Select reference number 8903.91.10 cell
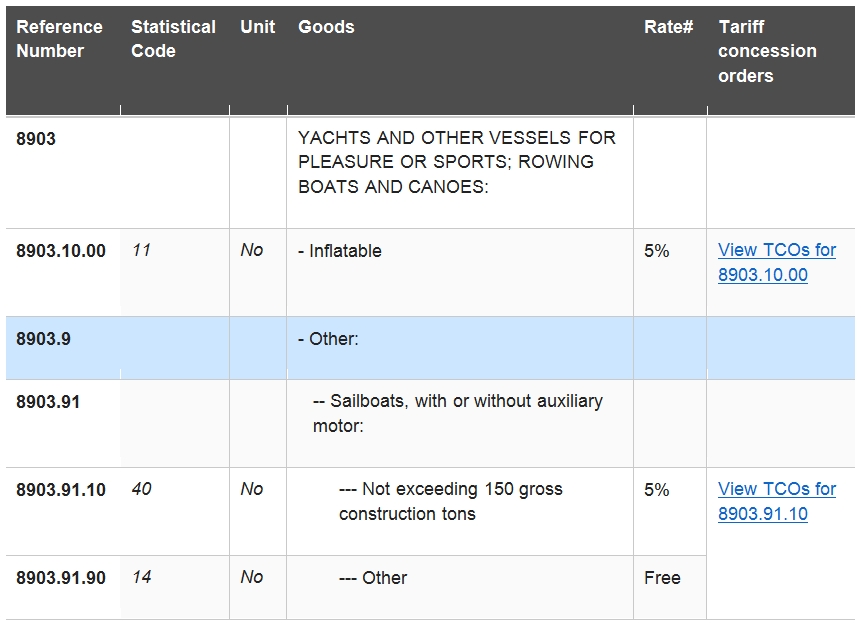The width and height of the screenshot is (861, 623). [61, 490]
